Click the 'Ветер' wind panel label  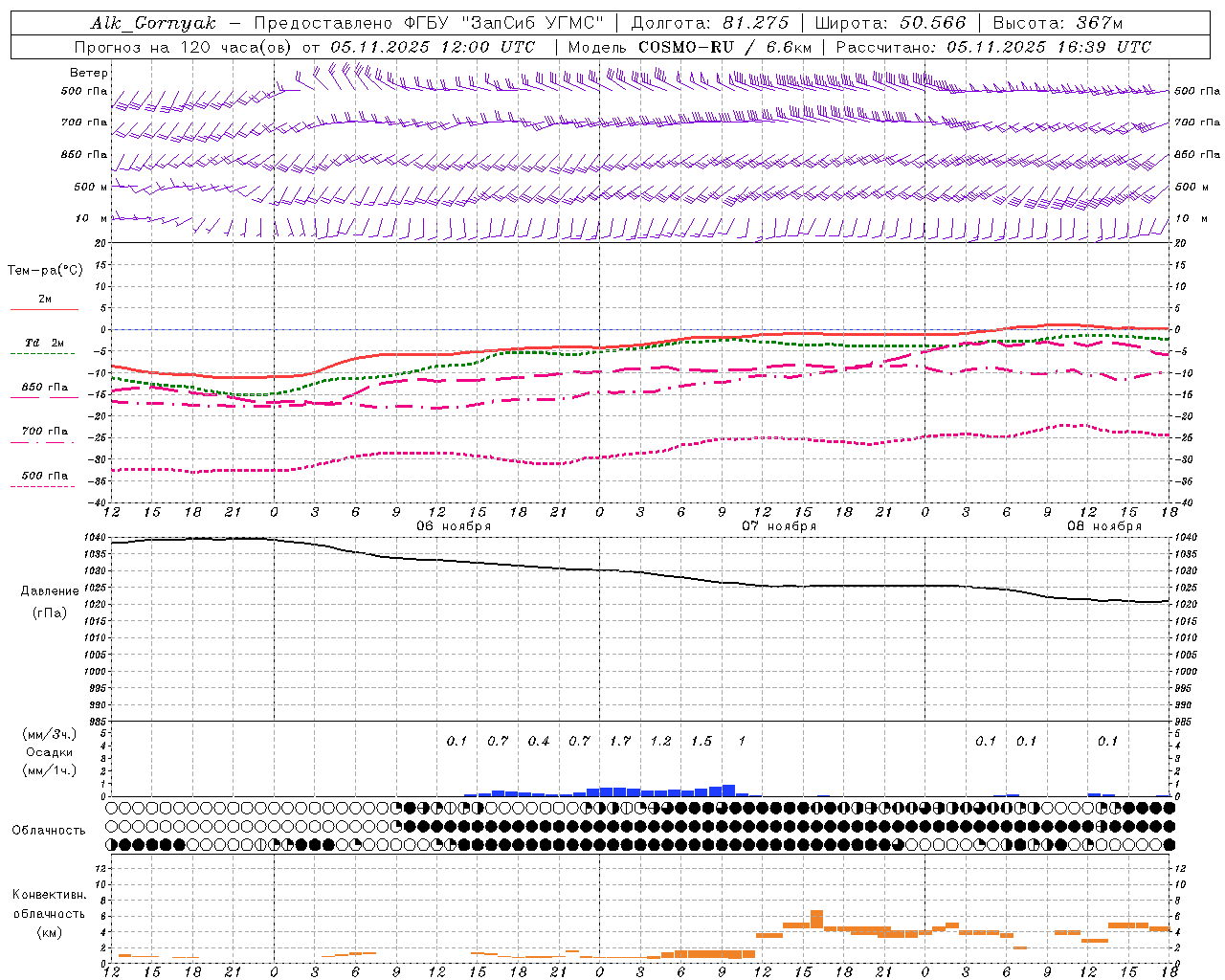click(x=89, y=73)
